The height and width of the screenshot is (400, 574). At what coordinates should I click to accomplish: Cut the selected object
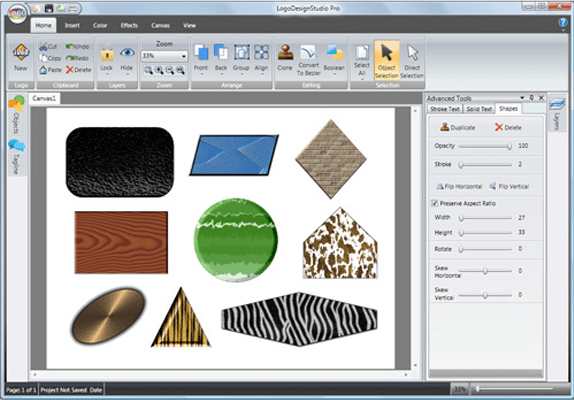click(x=48, y=46)
